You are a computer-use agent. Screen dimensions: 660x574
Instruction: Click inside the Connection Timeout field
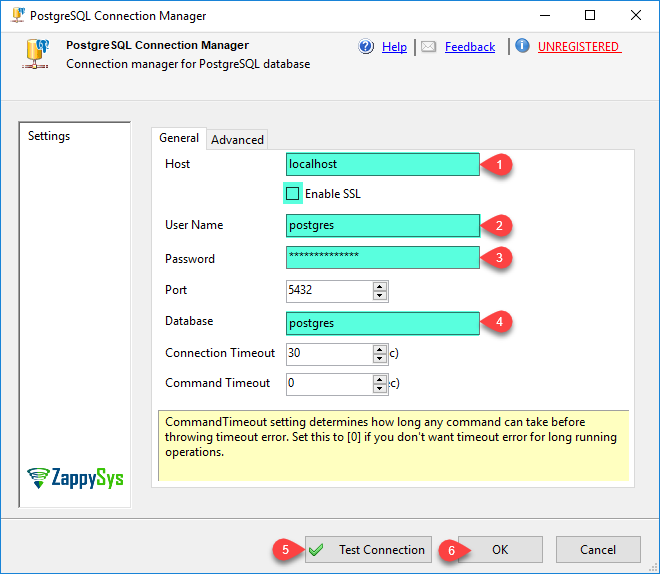pos(329,354)
